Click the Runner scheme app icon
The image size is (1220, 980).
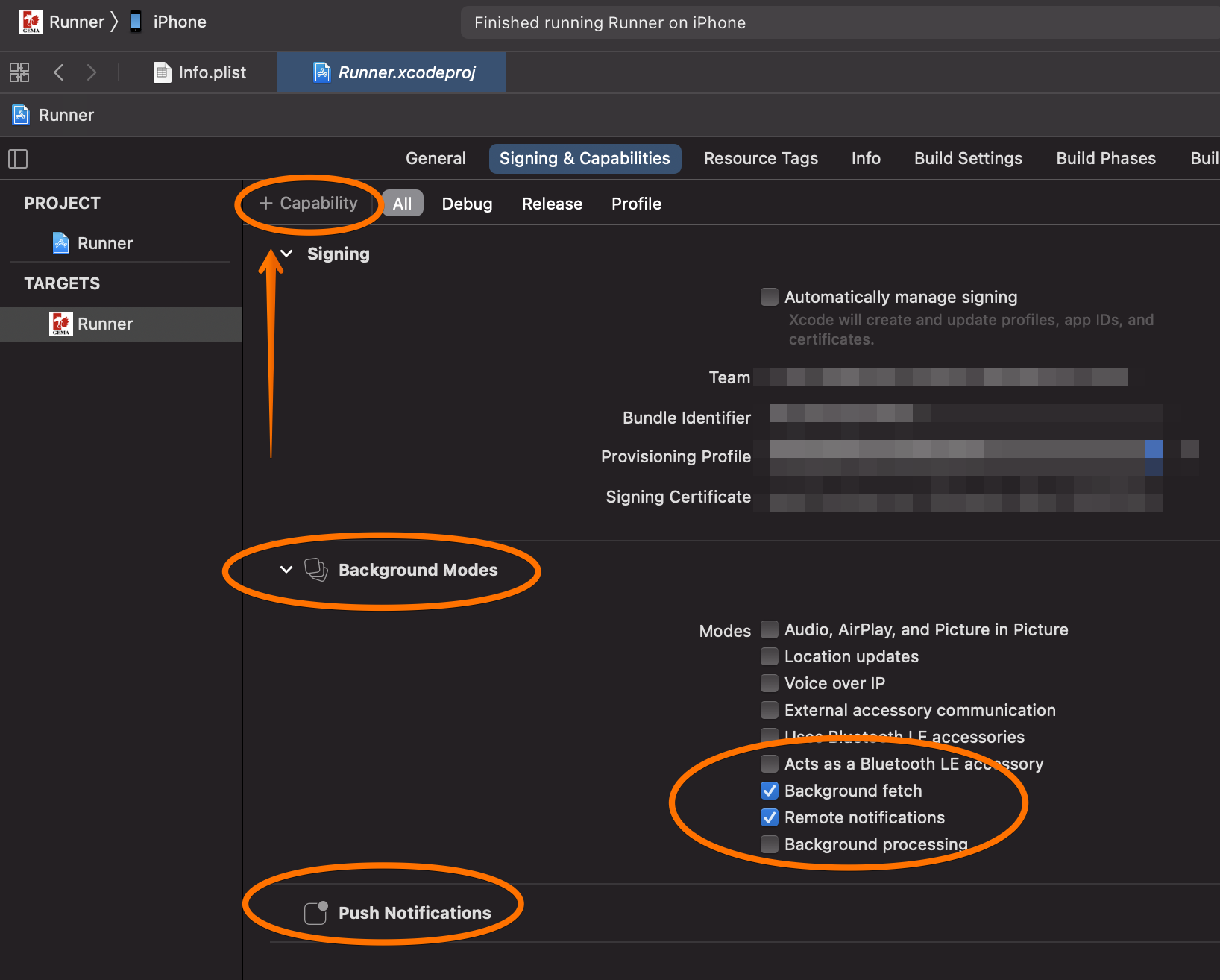point(31,22)
